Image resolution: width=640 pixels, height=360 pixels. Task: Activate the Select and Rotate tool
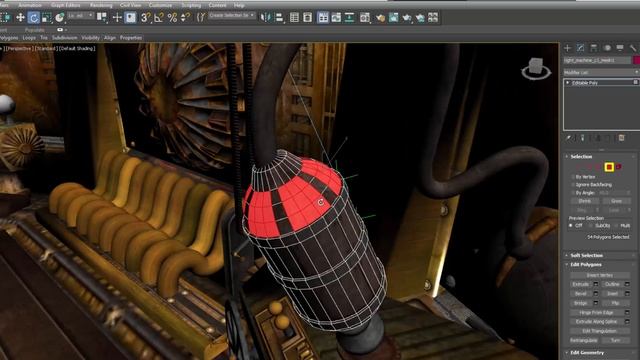click(33, 18)
